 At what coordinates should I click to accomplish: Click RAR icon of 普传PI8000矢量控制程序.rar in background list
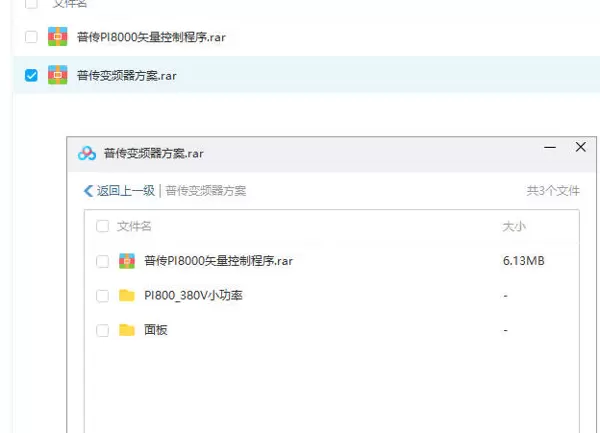[58, 37]
